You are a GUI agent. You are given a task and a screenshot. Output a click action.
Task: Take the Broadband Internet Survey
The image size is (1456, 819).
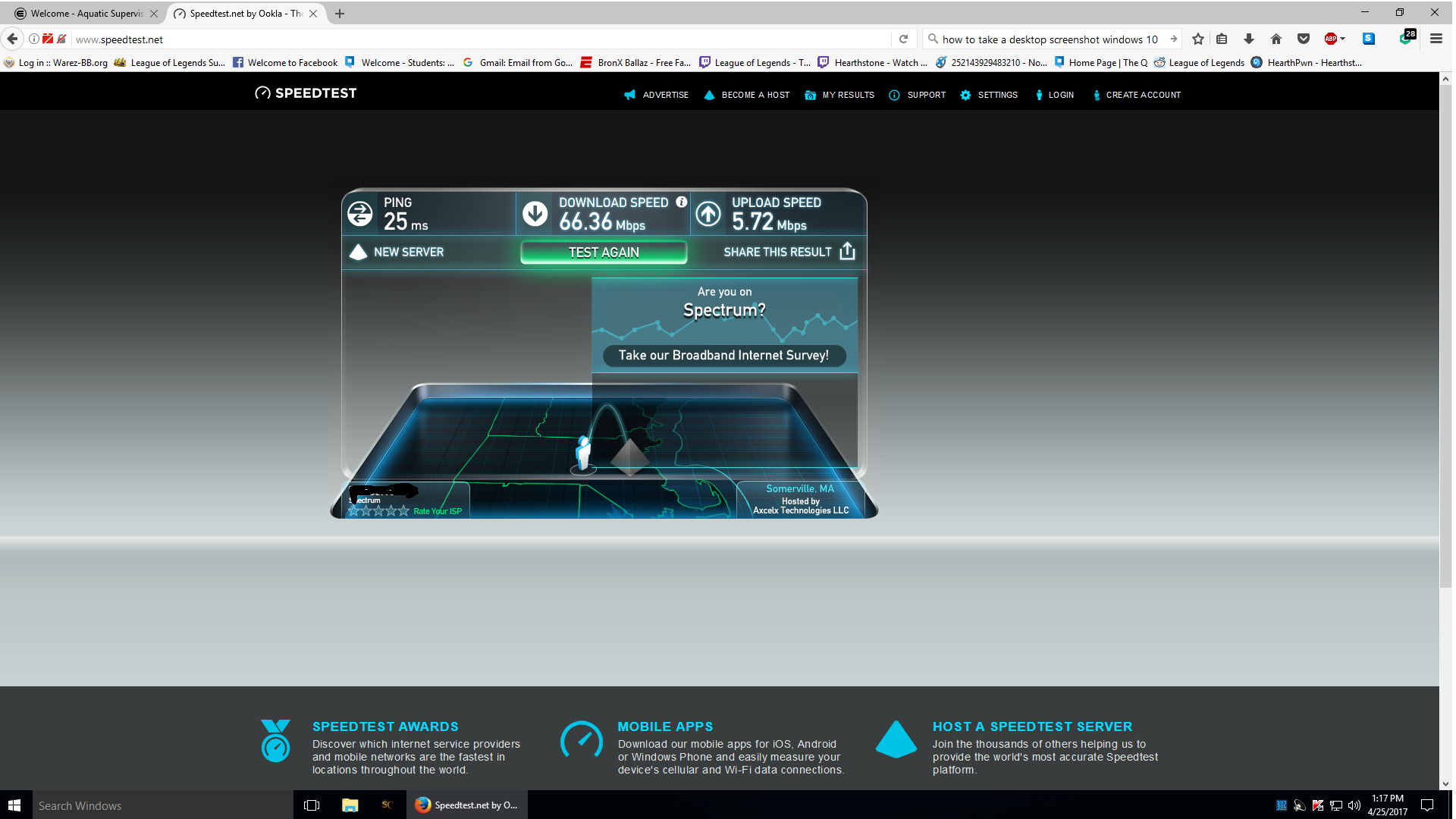[x=723, y=356]
